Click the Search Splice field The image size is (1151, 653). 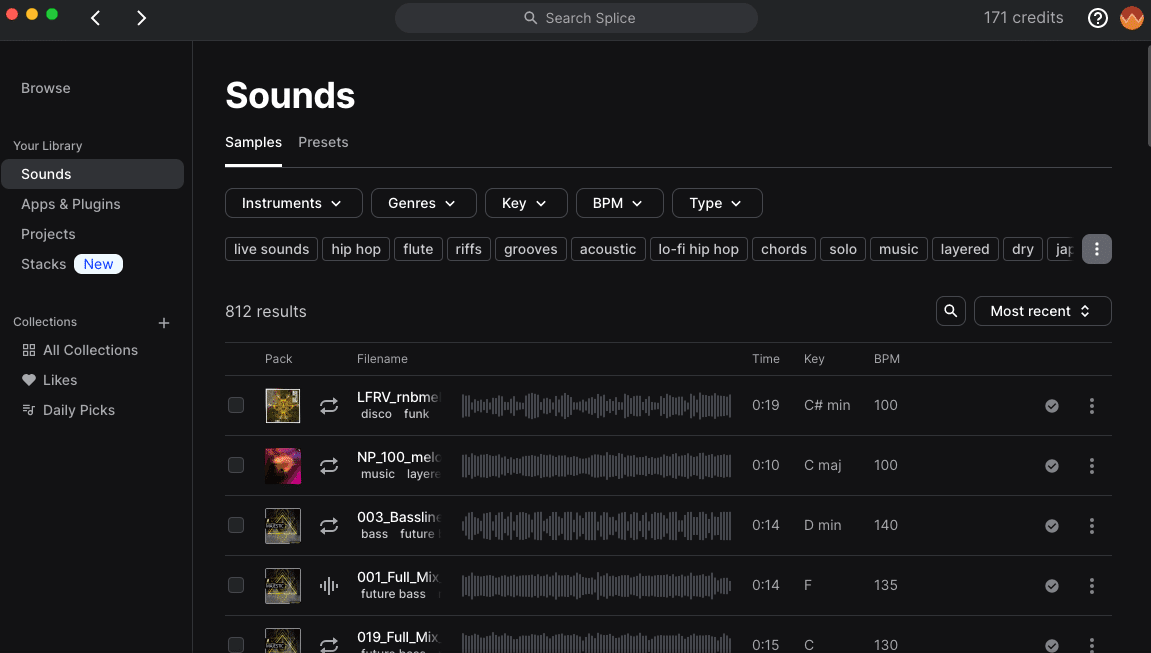[x=576, y=18]
